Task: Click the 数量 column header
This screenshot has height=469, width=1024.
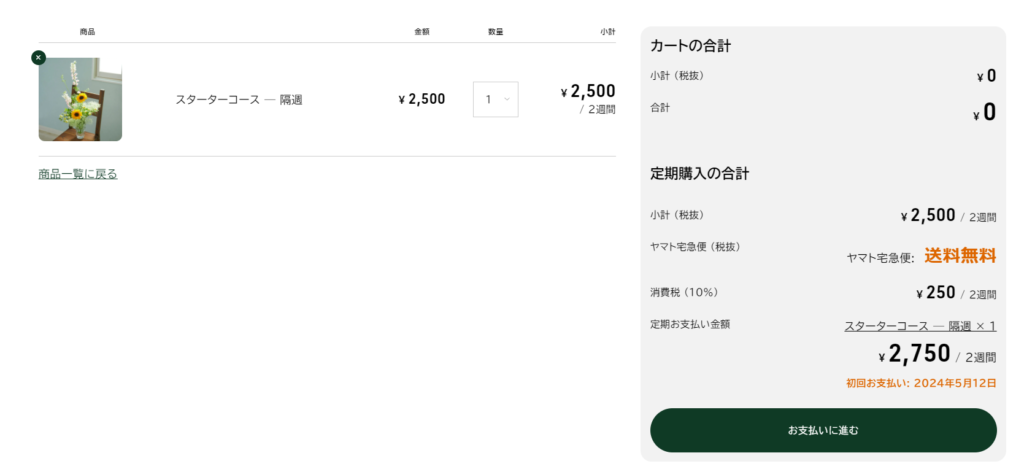Action: click(x=496, y=31)
